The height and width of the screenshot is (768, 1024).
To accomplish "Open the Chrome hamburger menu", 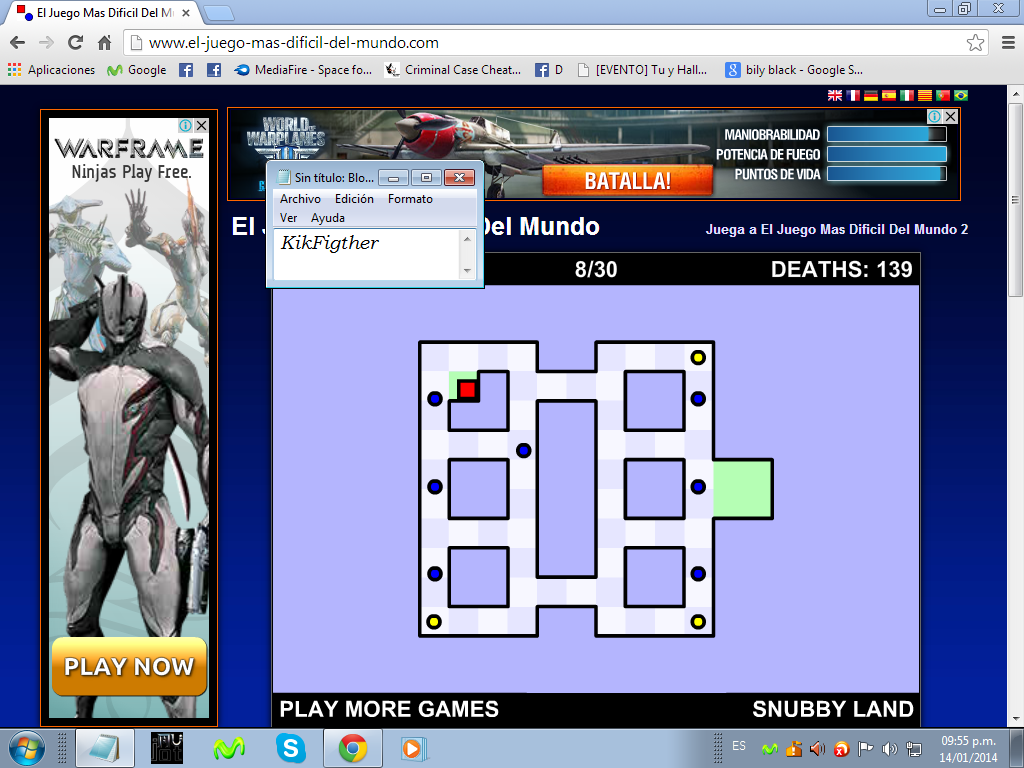I will (x=1007, y=43).
